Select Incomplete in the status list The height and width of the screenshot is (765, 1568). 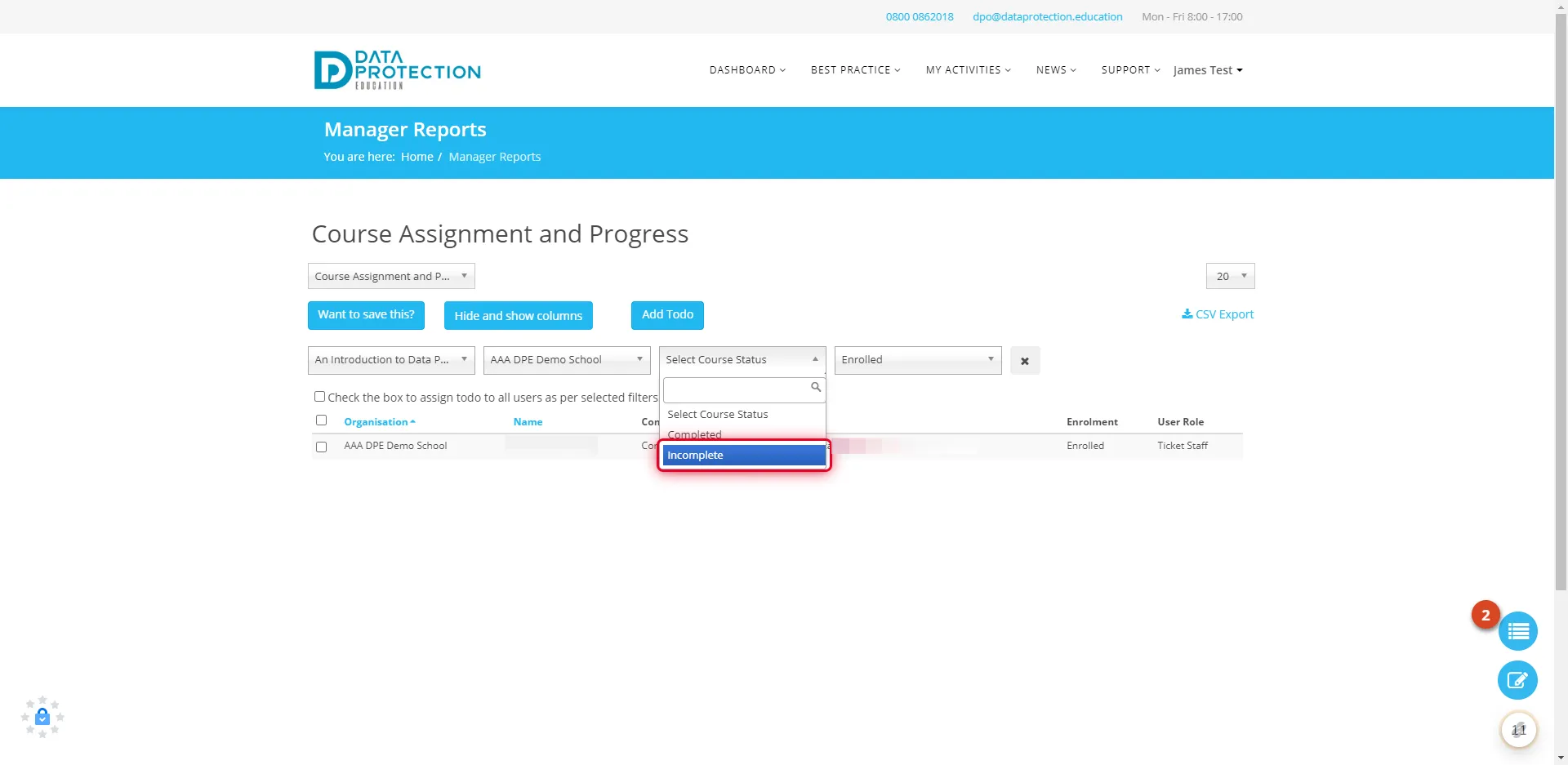point(744,456)
